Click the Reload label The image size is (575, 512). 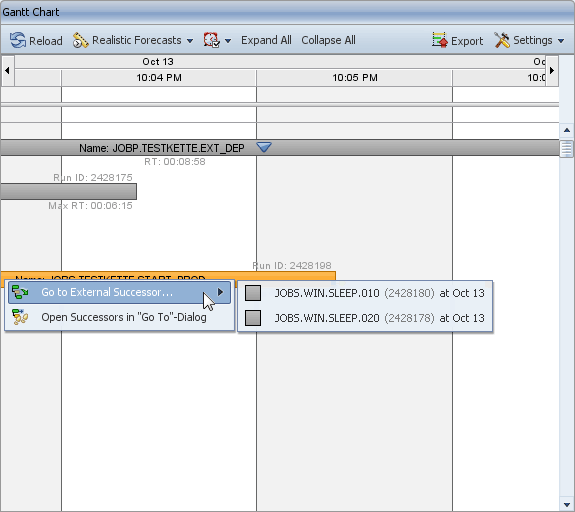coord(46,41)
